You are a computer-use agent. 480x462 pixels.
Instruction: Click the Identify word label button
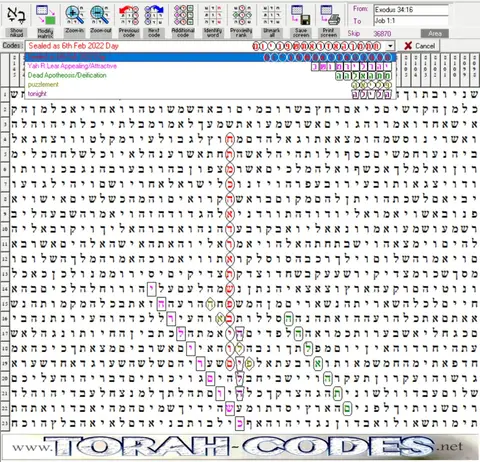click(213, 32)
